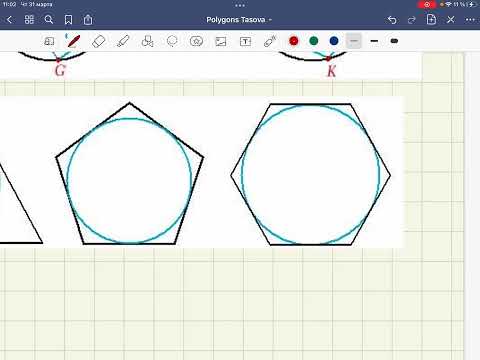This screenshot has height=360, width=480.
Task: Go back with the left chevron
Action: (9, 20)
